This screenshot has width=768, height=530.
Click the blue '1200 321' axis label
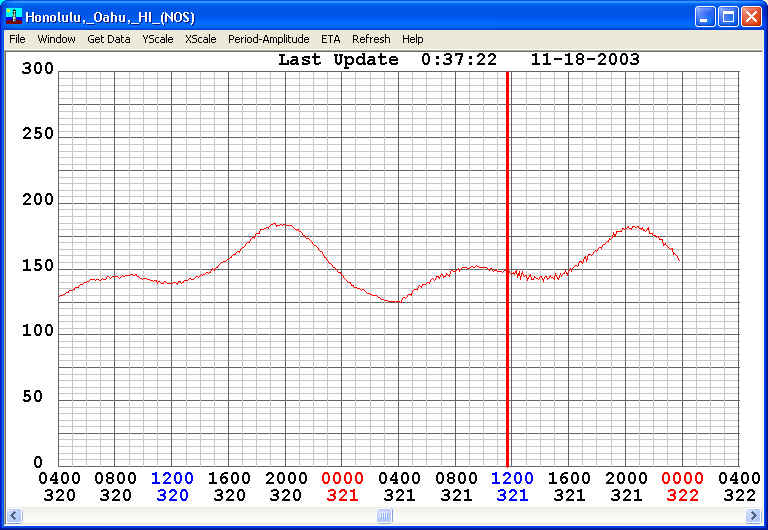(x=512, y=486)
